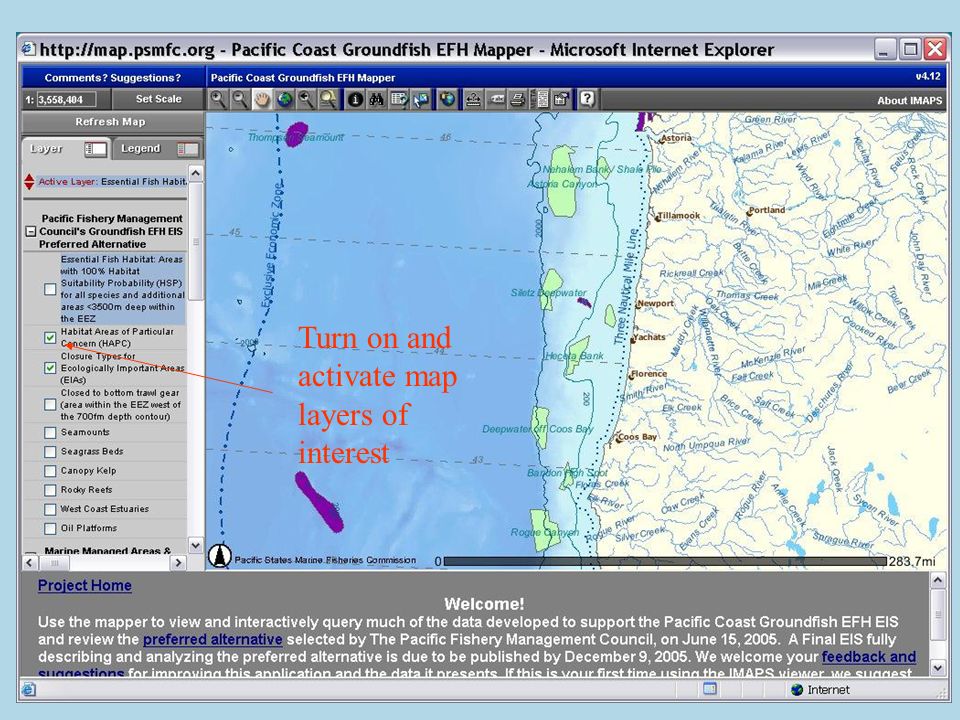Open the Help question mark icon
Image resolution: width=960 pixels, height=720 pixels.
[x=587, y=99]
